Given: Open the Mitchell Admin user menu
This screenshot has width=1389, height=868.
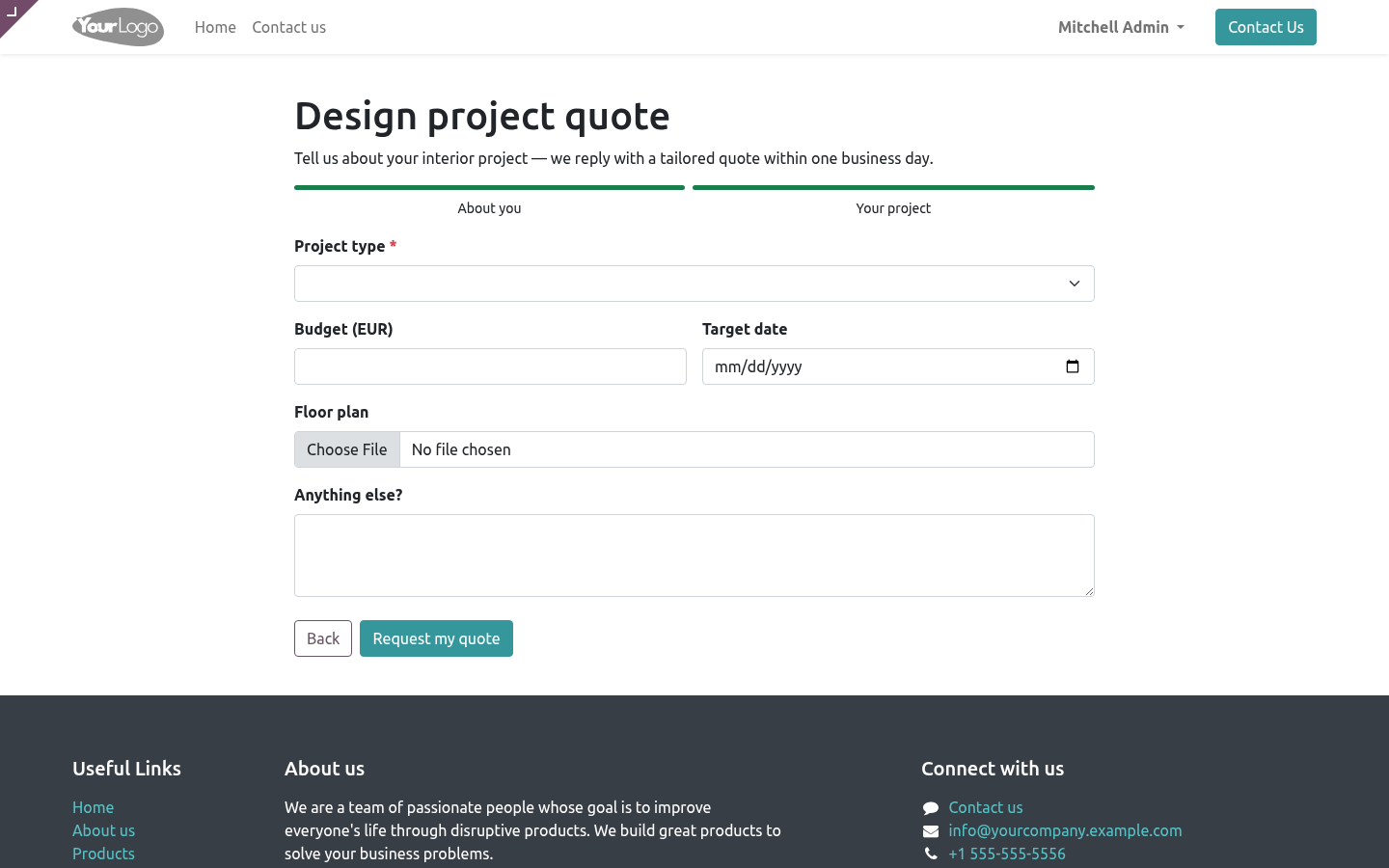Looking at the screenshot, I should [x=1121, y=27].
